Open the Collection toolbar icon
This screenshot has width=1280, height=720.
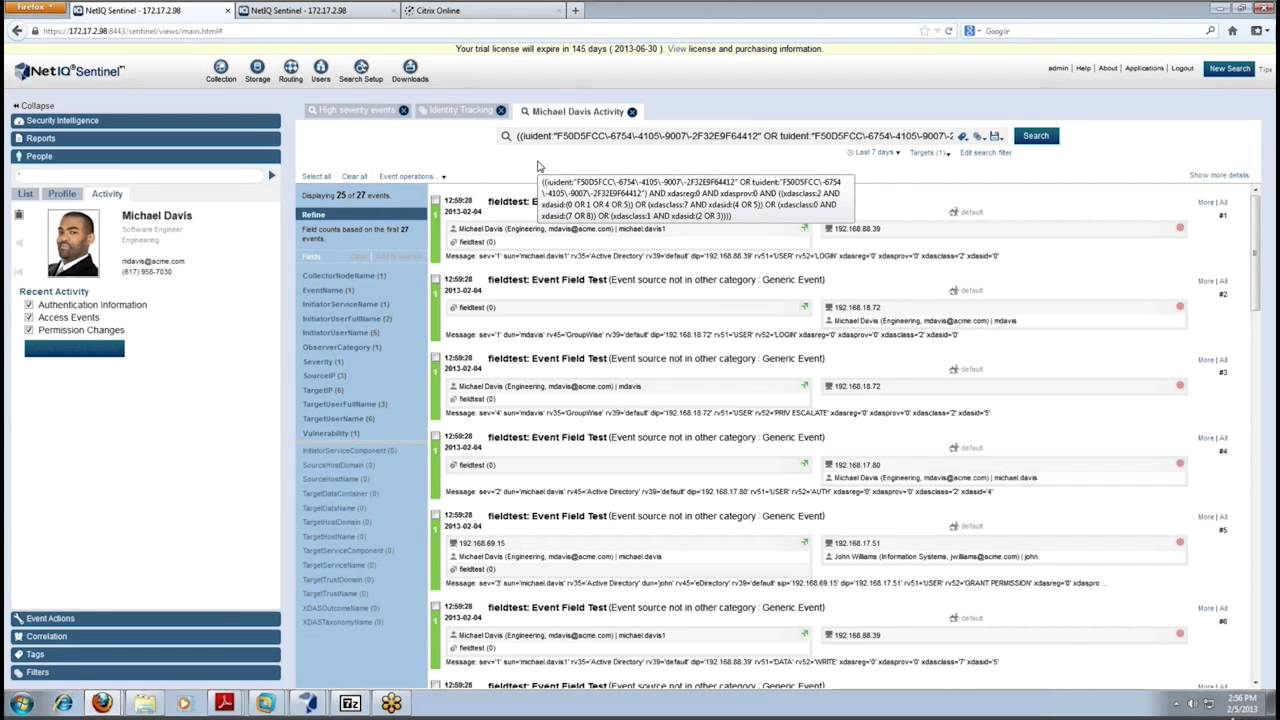point(221,71)
